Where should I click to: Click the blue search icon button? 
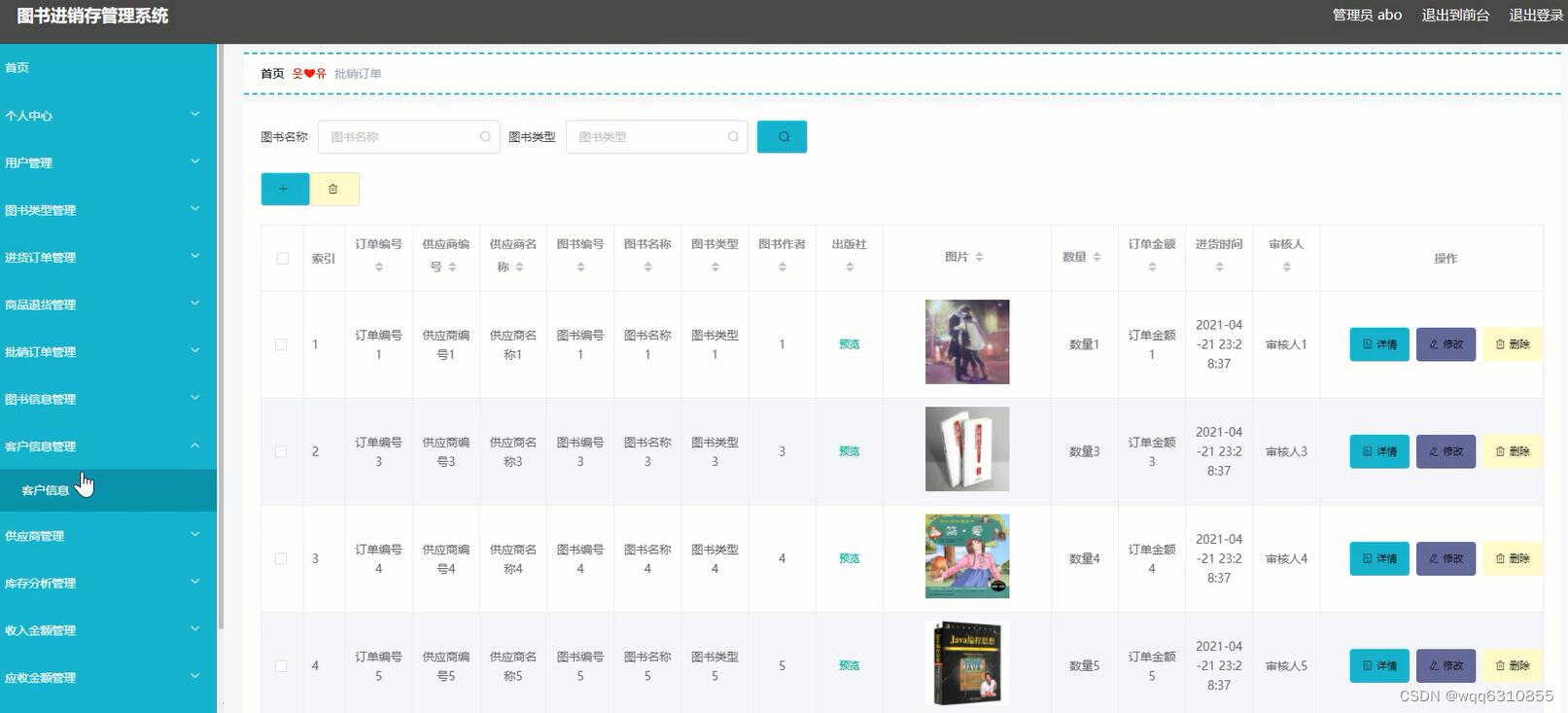(x=782, y=137)
